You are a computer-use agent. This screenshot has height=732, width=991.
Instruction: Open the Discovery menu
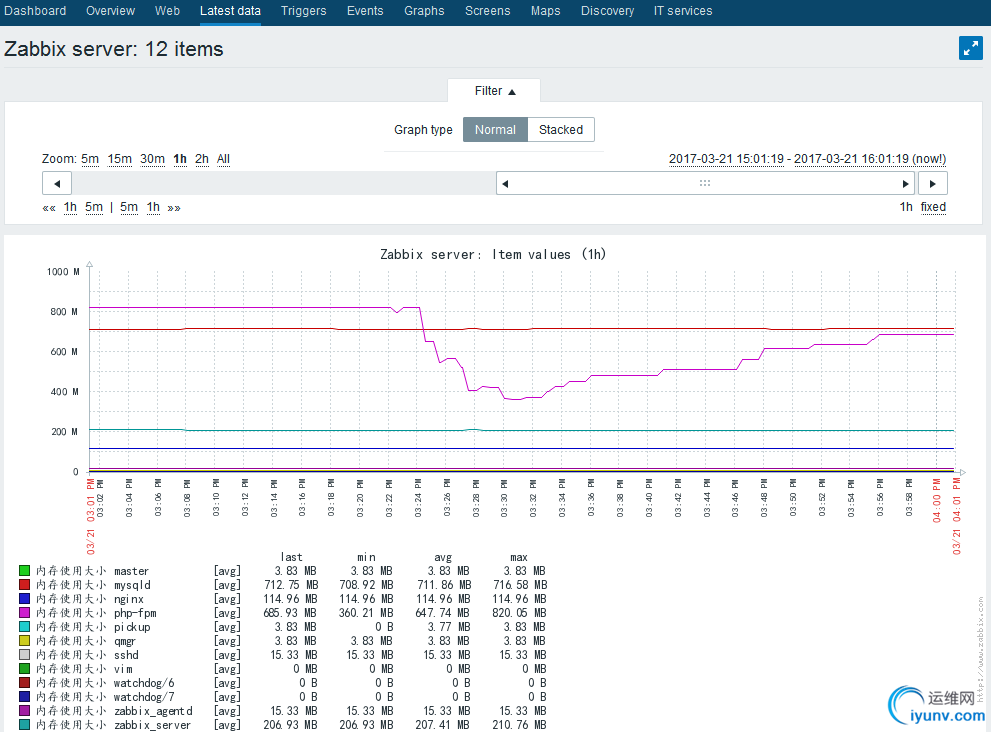tap(607, 11)
